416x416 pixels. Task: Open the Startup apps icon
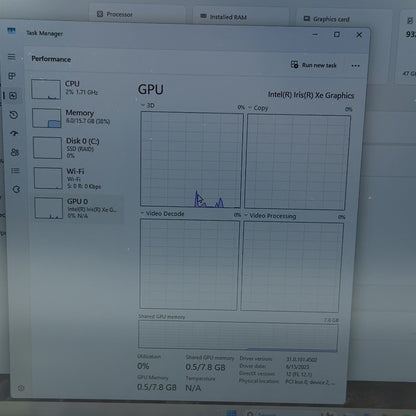[14, 133]
